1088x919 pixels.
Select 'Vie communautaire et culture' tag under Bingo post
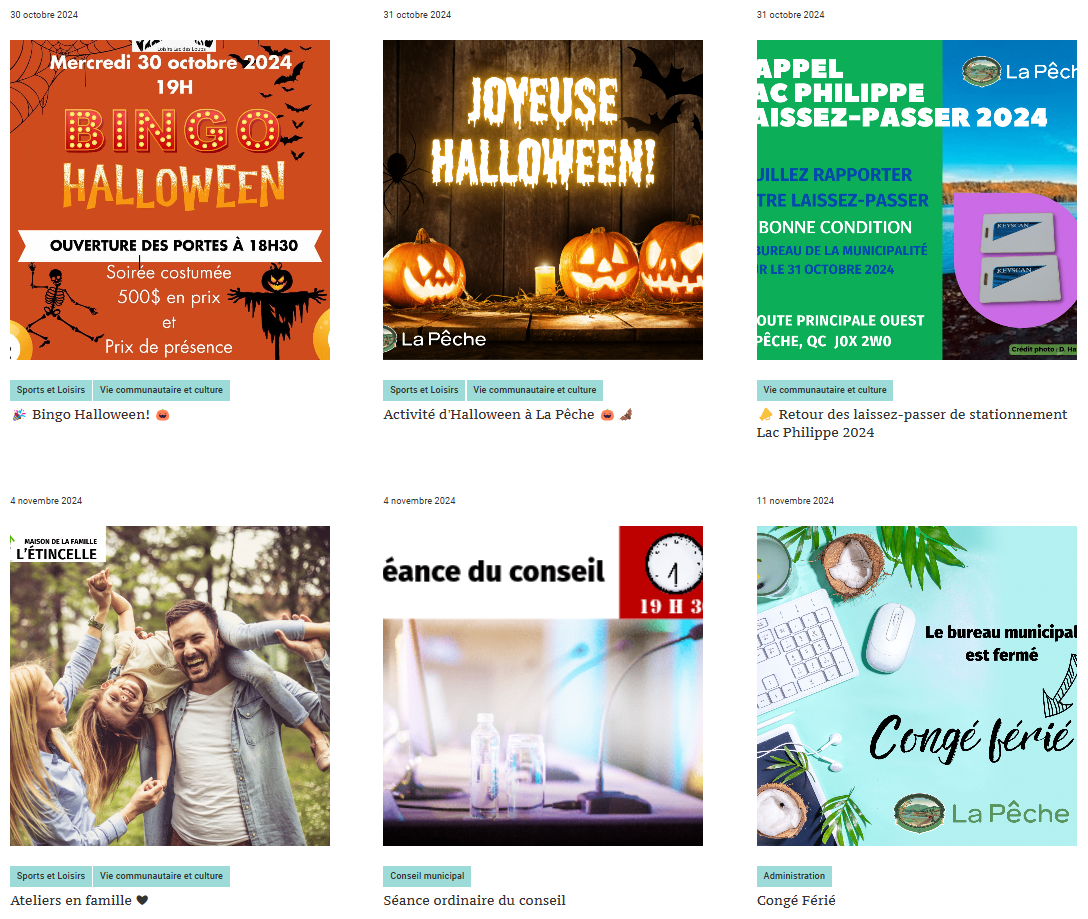click(161, 390)
